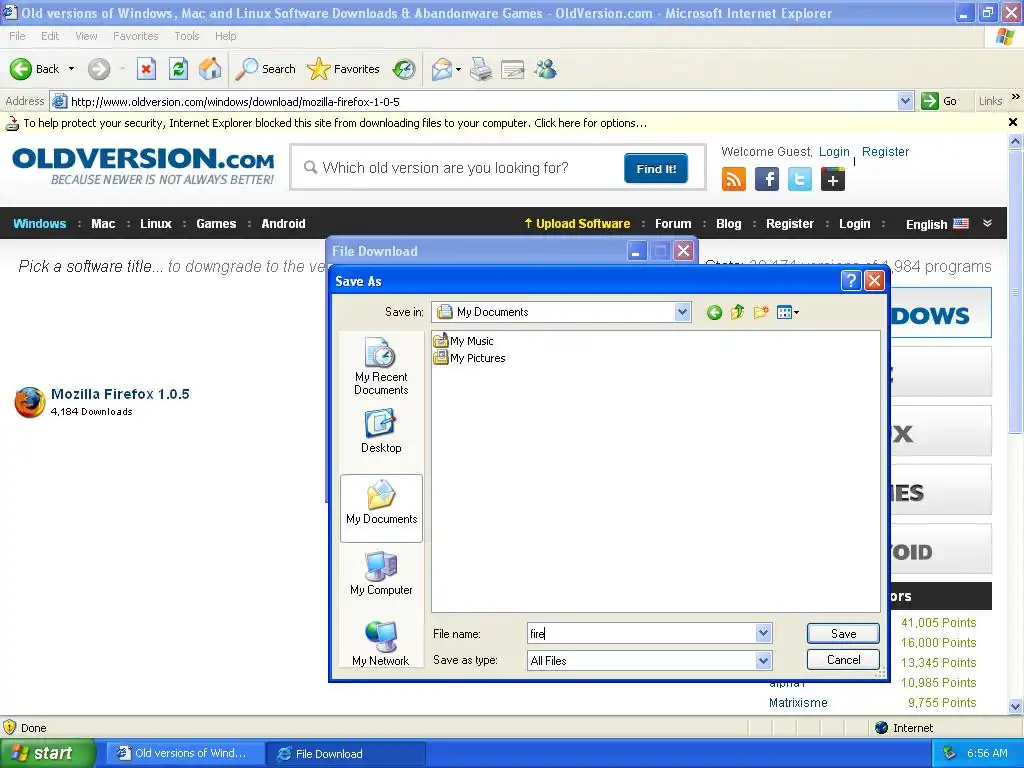Create new folder in Save As dialog

click(x=761, y=312)
